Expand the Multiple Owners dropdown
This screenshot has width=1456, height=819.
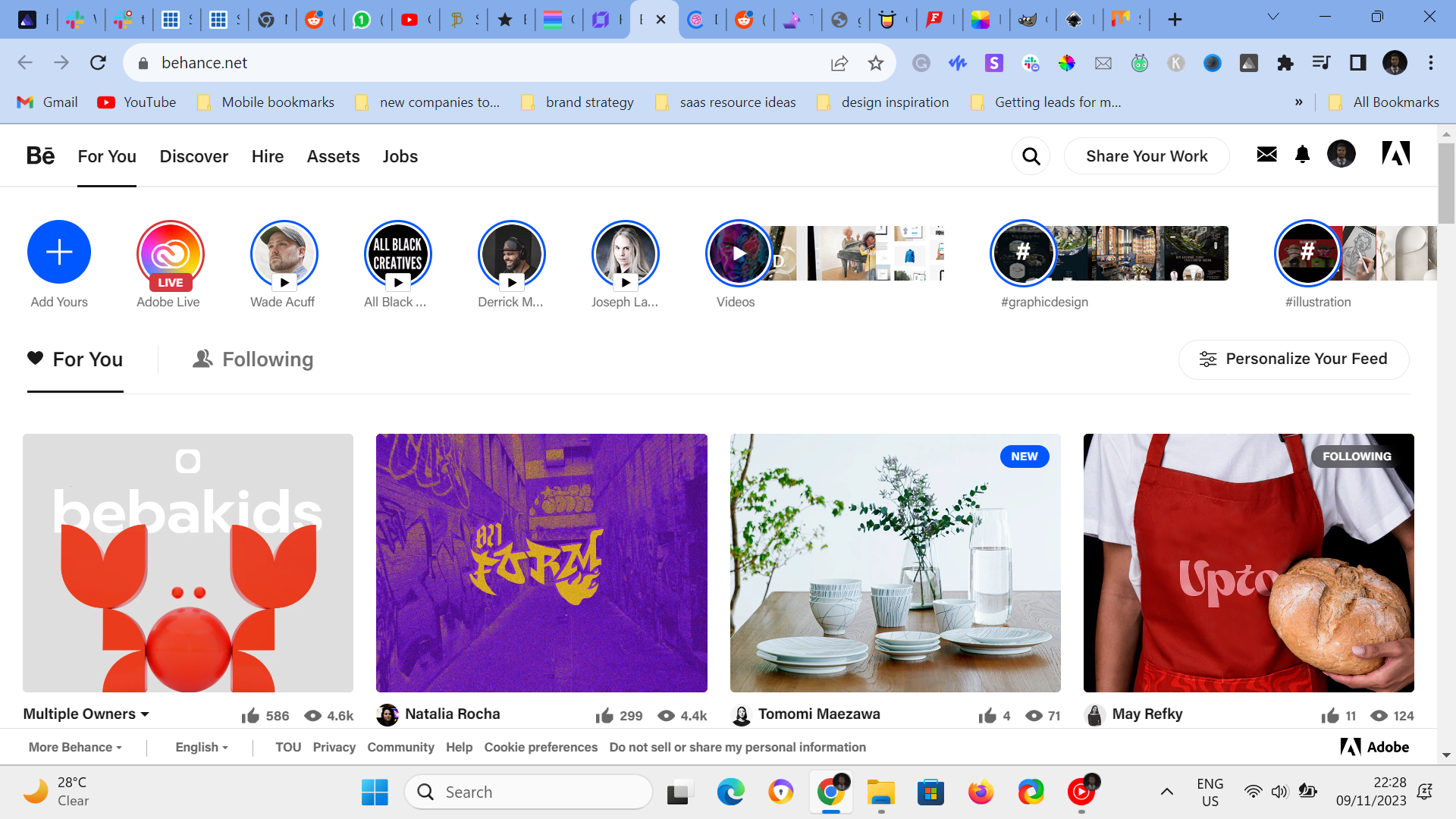click(86, 714)
